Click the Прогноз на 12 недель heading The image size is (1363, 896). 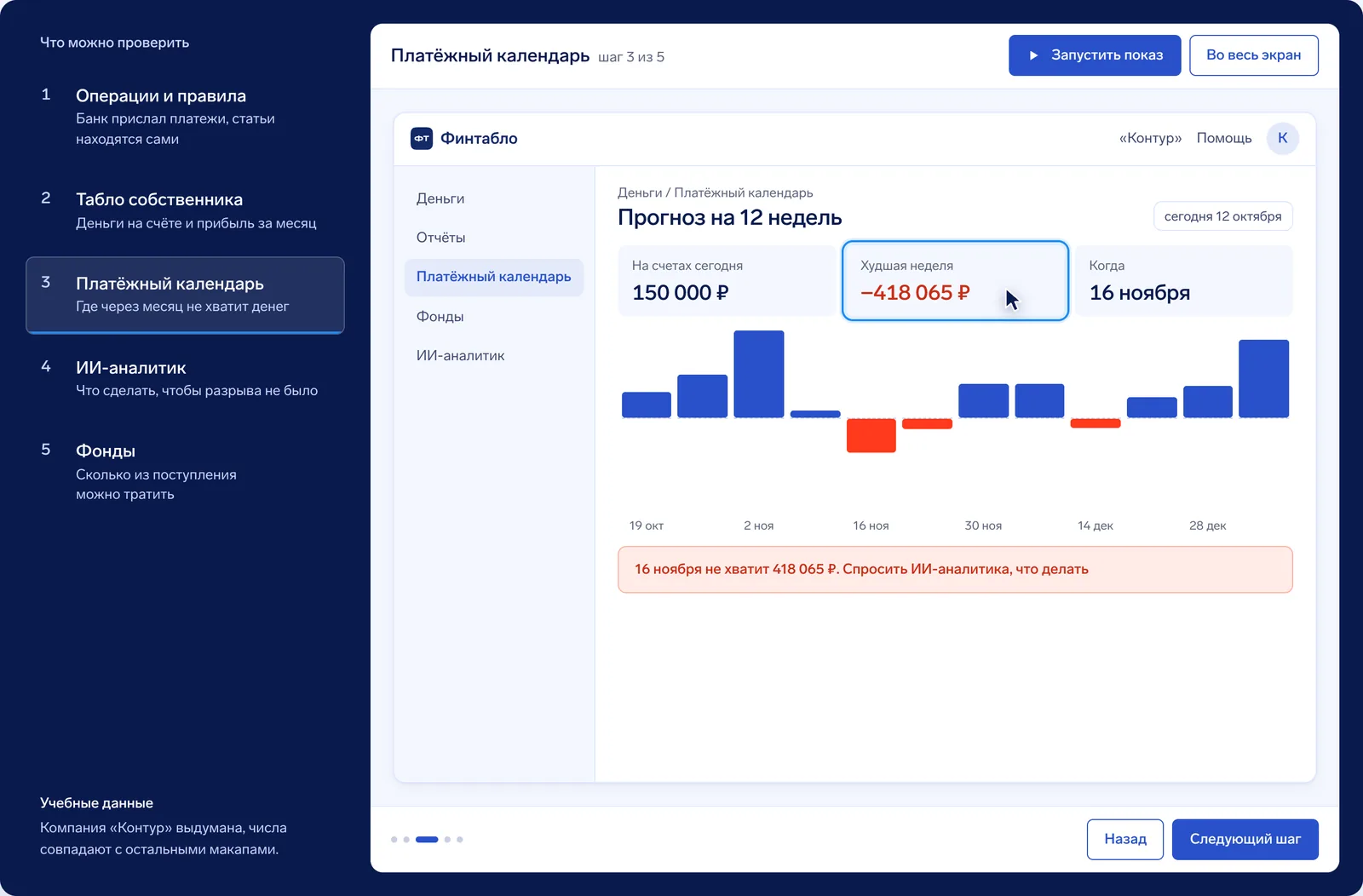tap(730, 217)
